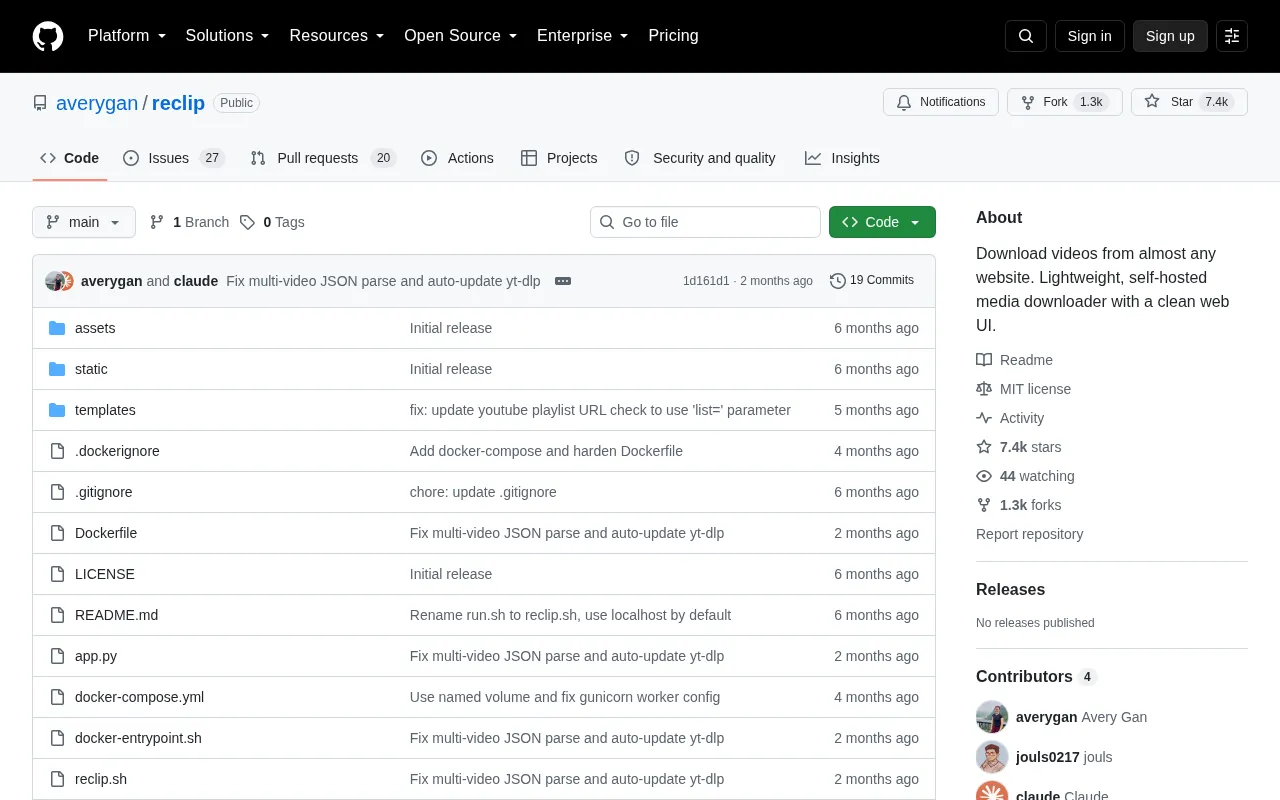Image resolution: width=1280 pixels, height=800 pixels.
Task: Click the Go to file search field
Action: (x=705, y=222)
